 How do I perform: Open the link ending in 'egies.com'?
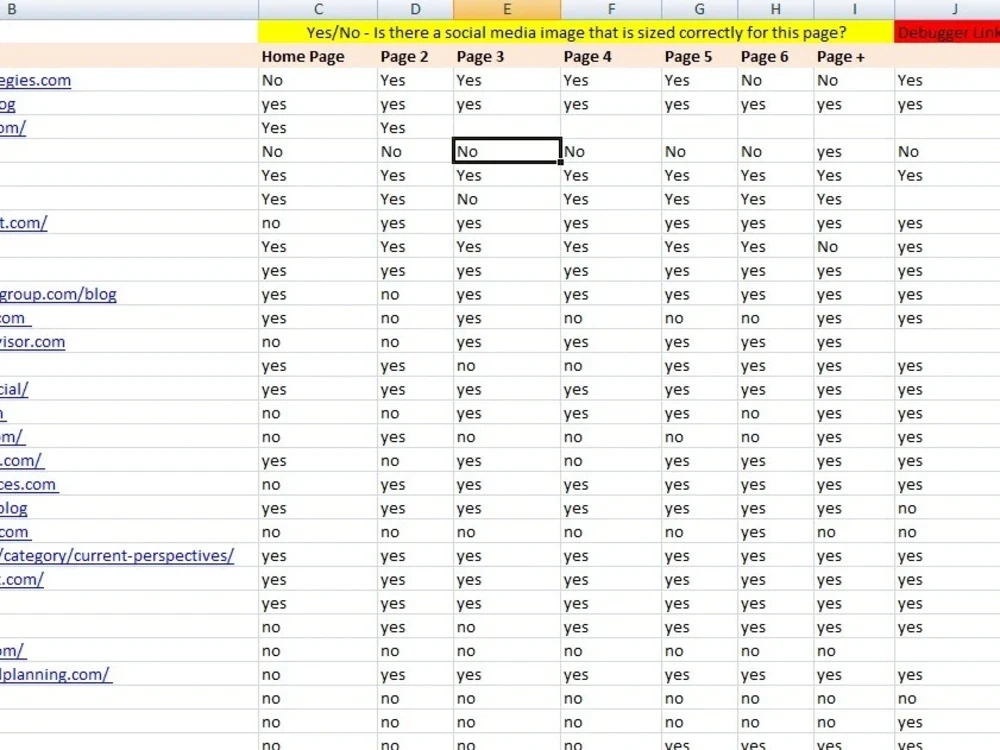35,80
